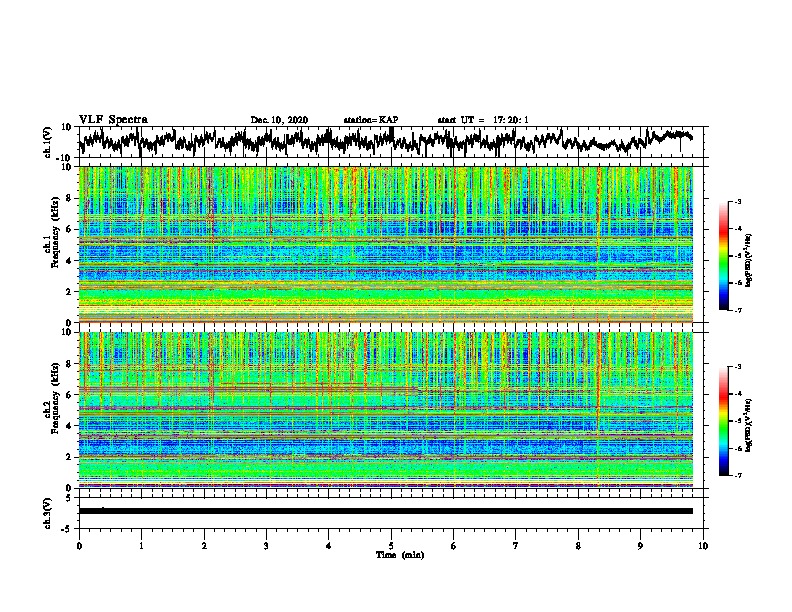The height and width of the screenshot is (612, 792).
Task: Click the "4" kHz tick on the ch.2 frequency axis
Action: click(x=69, y=426)
